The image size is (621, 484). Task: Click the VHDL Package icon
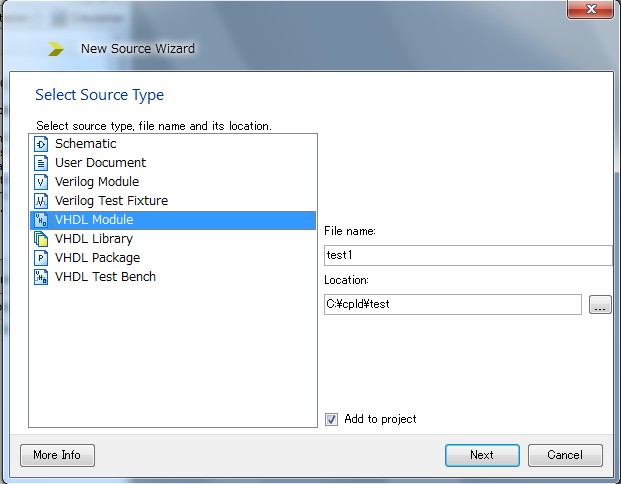pyautogui.click(x=41, y=258)
